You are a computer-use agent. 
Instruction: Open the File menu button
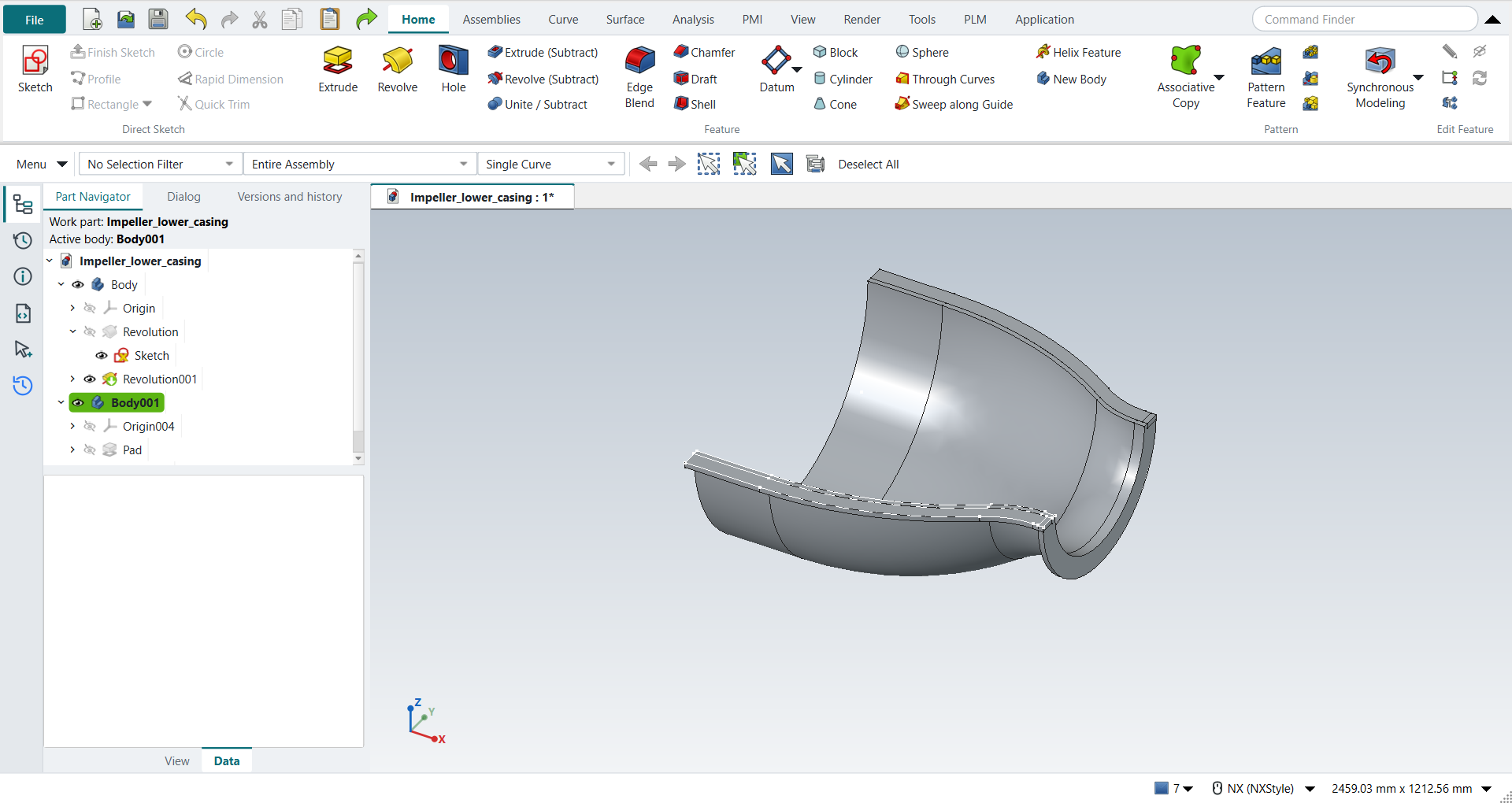click(x=35, y=19)
